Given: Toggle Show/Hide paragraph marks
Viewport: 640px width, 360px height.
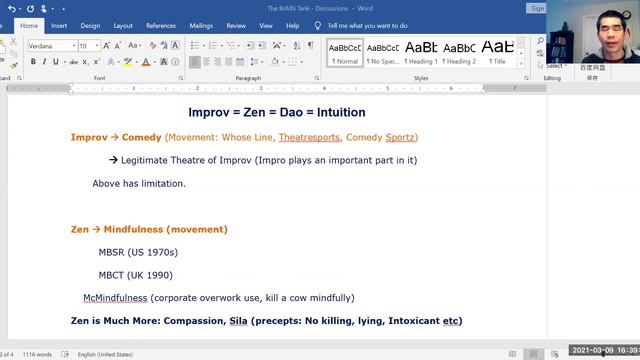Looking at the screenshot, I should coord(311,46).
